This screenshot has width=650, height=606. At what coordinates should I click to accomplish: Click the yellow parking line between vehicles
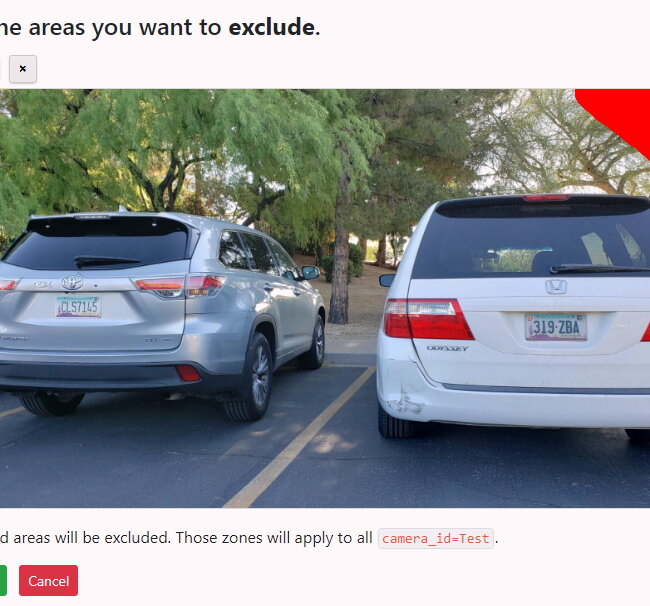[x=300, y=437]
